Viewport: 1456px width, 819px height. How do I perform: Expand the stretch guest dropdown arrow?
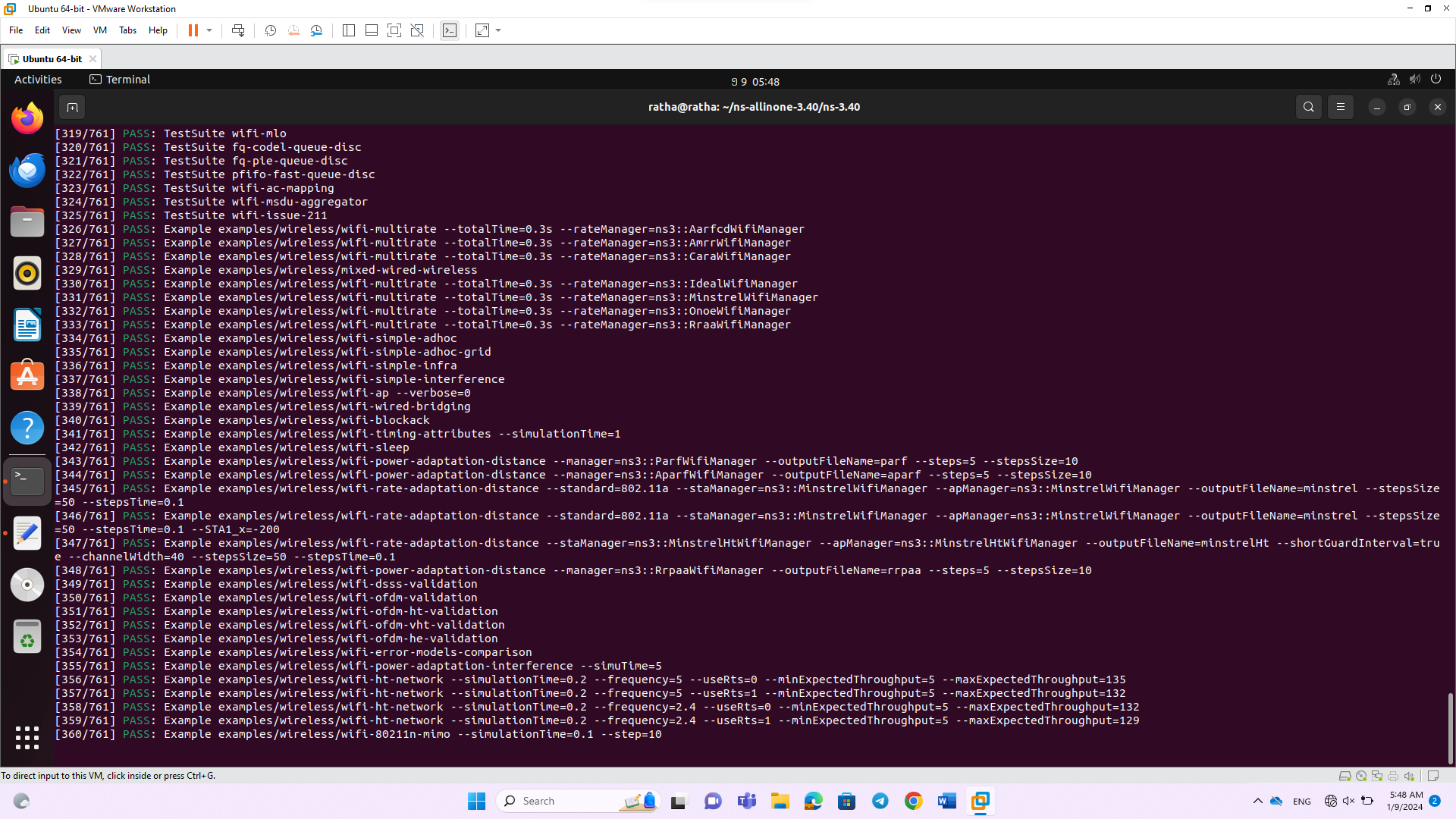498,30
